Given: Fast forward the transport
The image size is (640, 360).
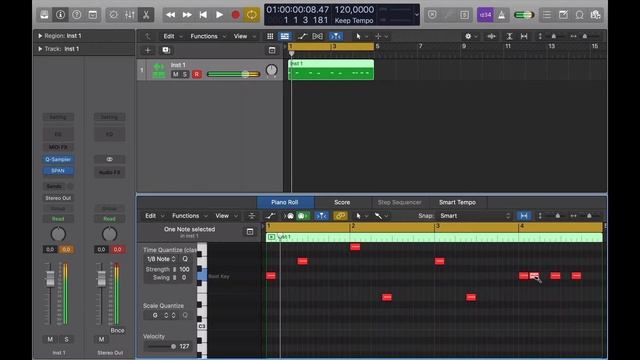Looking at the screenshot, I should [x=187, y=15].
